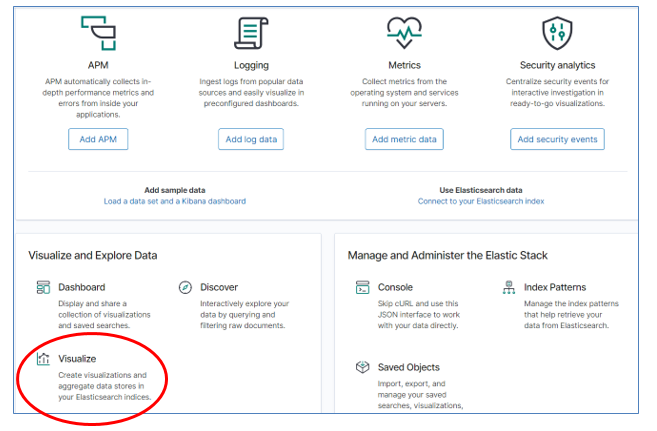This screenshot has width=657, height=431.
Task: Open the Index Patterns icon
Action: click(x=509, y=287)
